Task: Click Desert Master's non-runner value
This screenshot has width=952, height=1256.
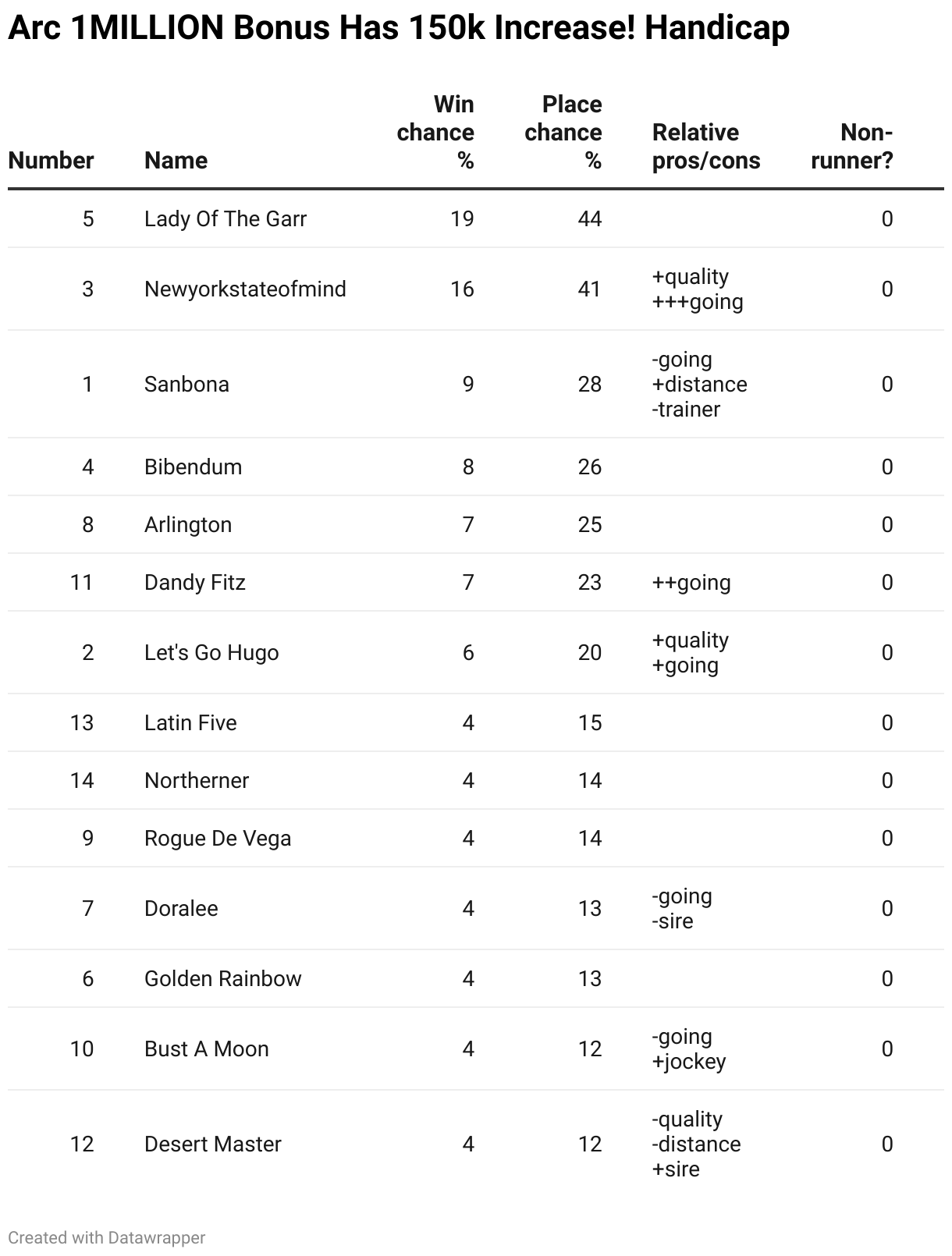Action: pos(887,1144)
